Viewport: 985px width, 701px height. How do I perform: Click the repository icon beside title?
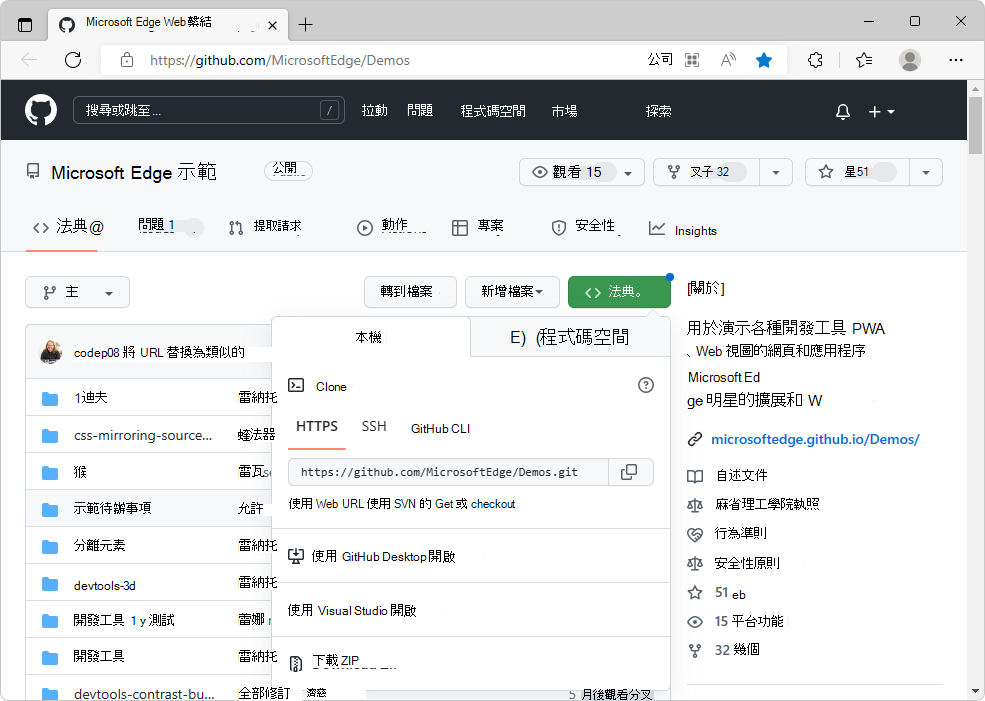click(x=33, y=171)
